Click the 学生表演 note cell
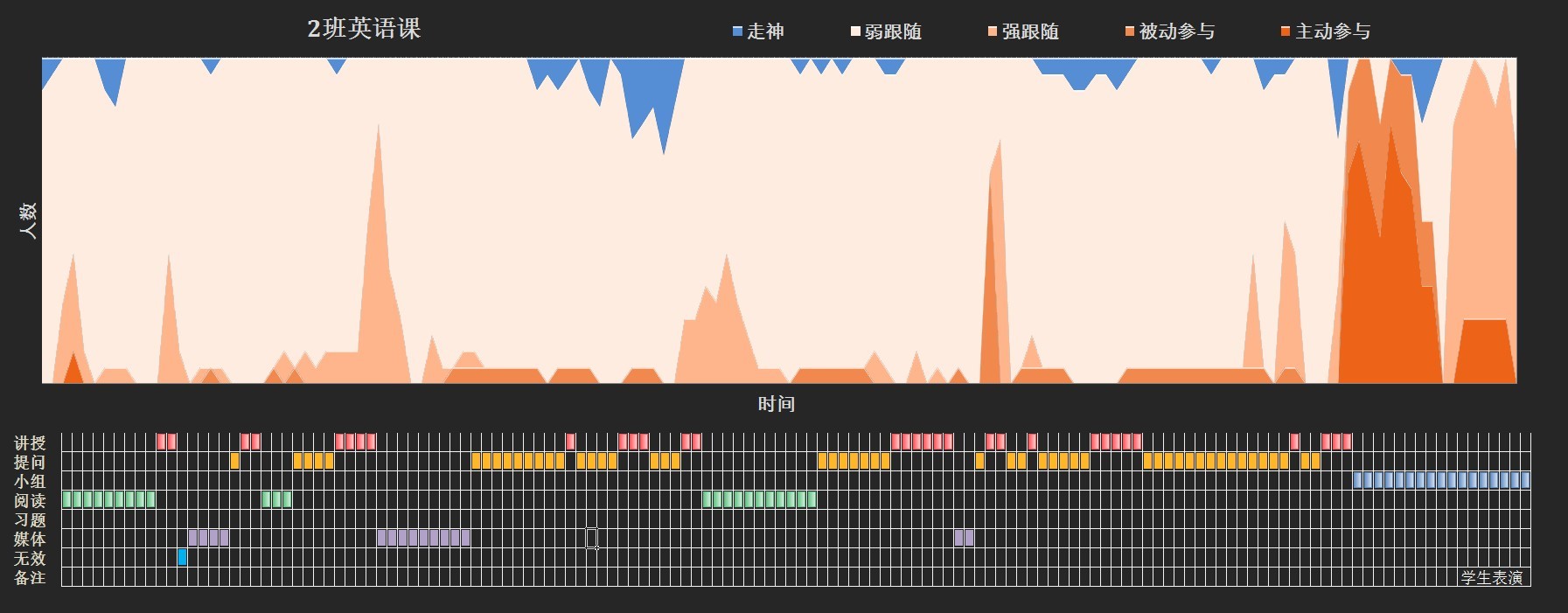1568x613 pixels. 1492,577
